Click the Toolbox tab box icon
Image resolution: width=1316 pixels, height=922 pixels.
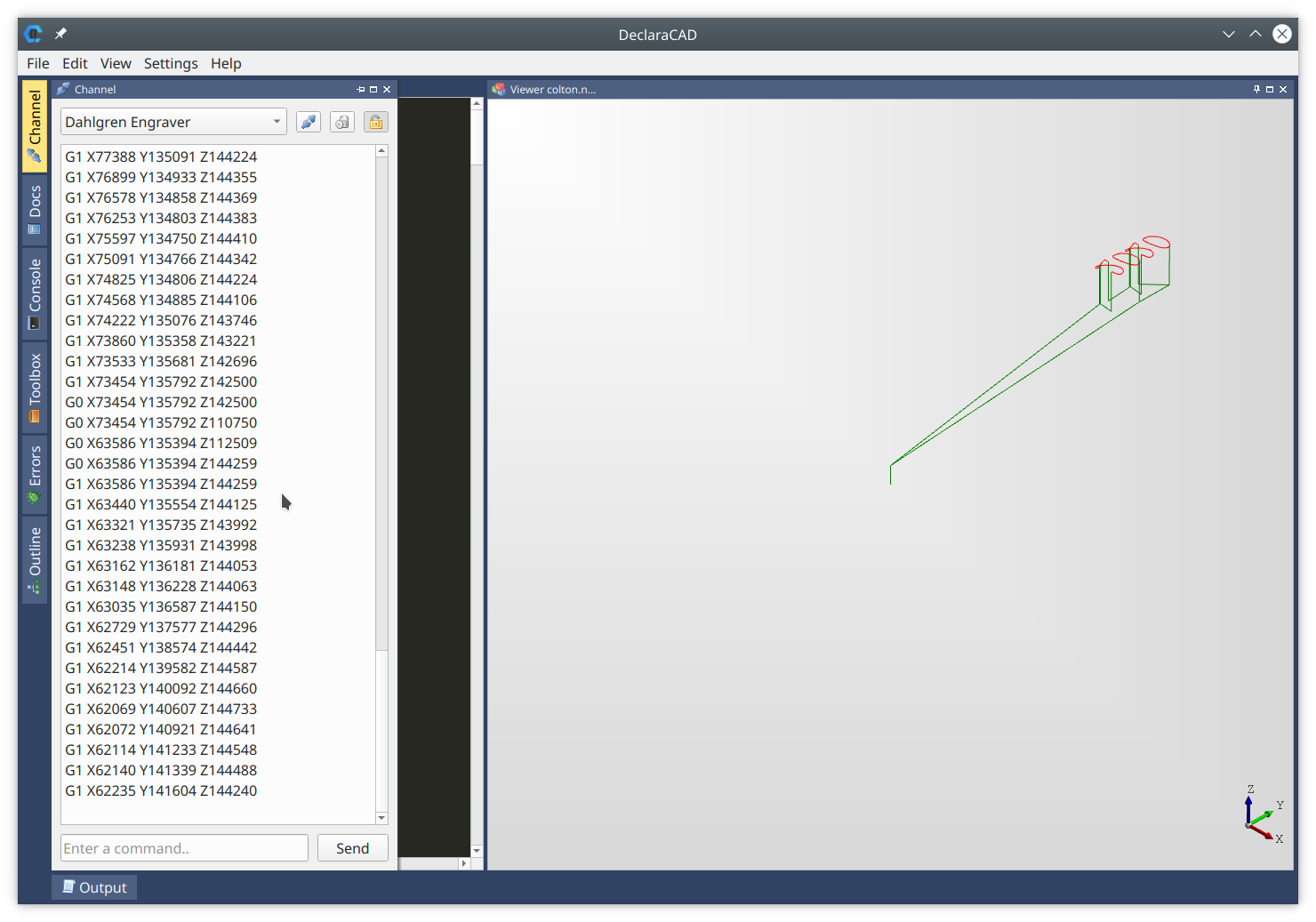coord(35,416)
